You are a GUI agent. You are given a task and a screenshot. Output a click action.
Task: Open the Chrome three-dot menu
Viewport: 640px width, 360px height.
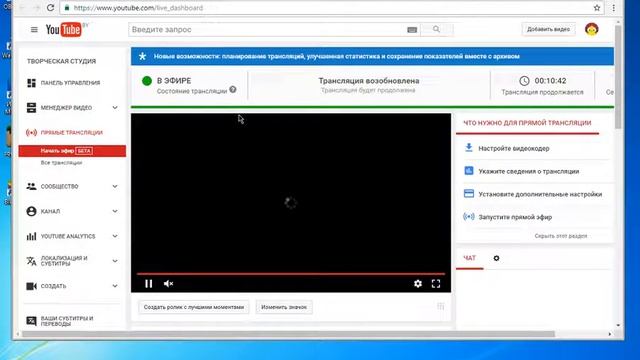point(613,8)
